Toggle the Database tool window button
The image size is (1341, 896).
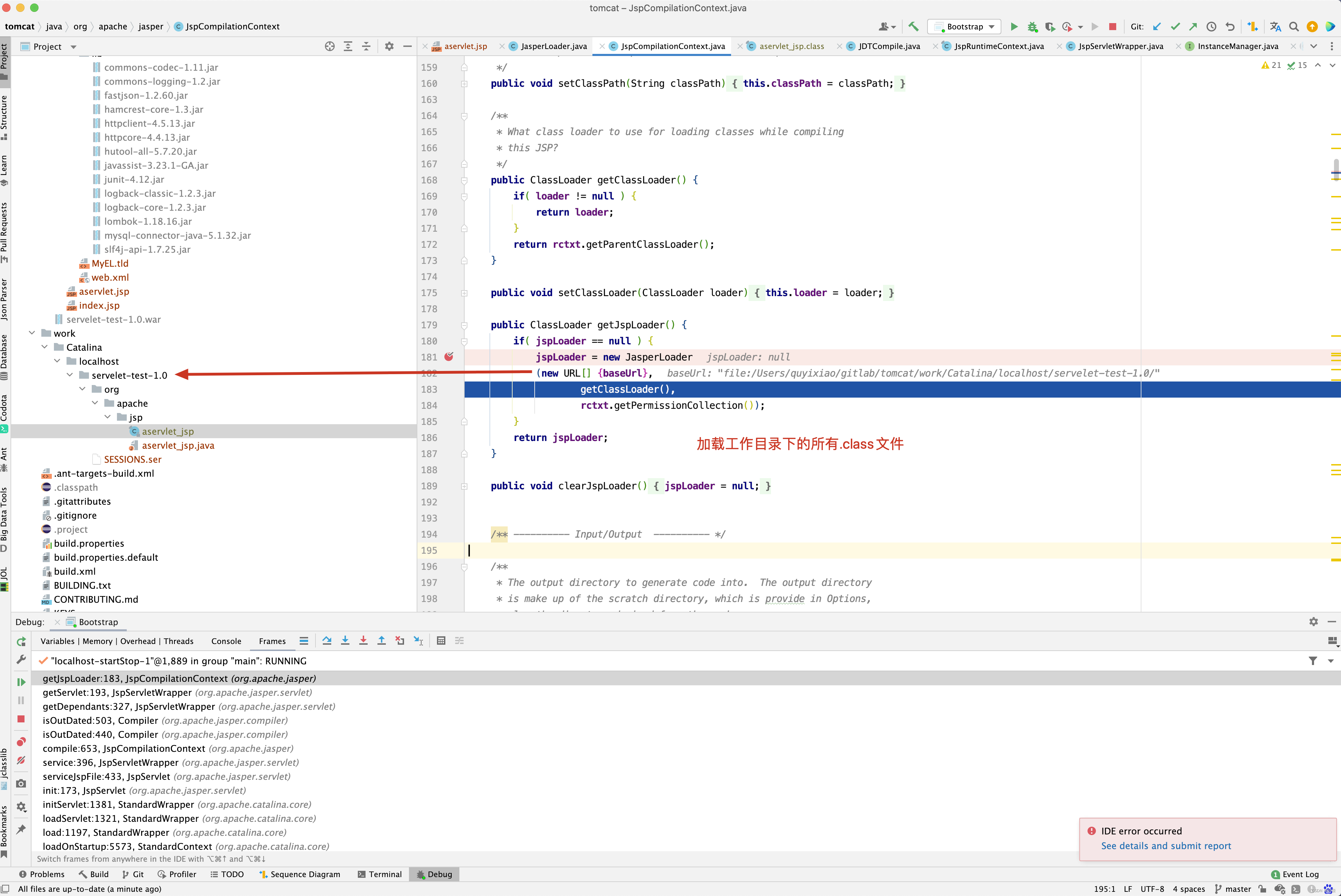tap(5, 357)
